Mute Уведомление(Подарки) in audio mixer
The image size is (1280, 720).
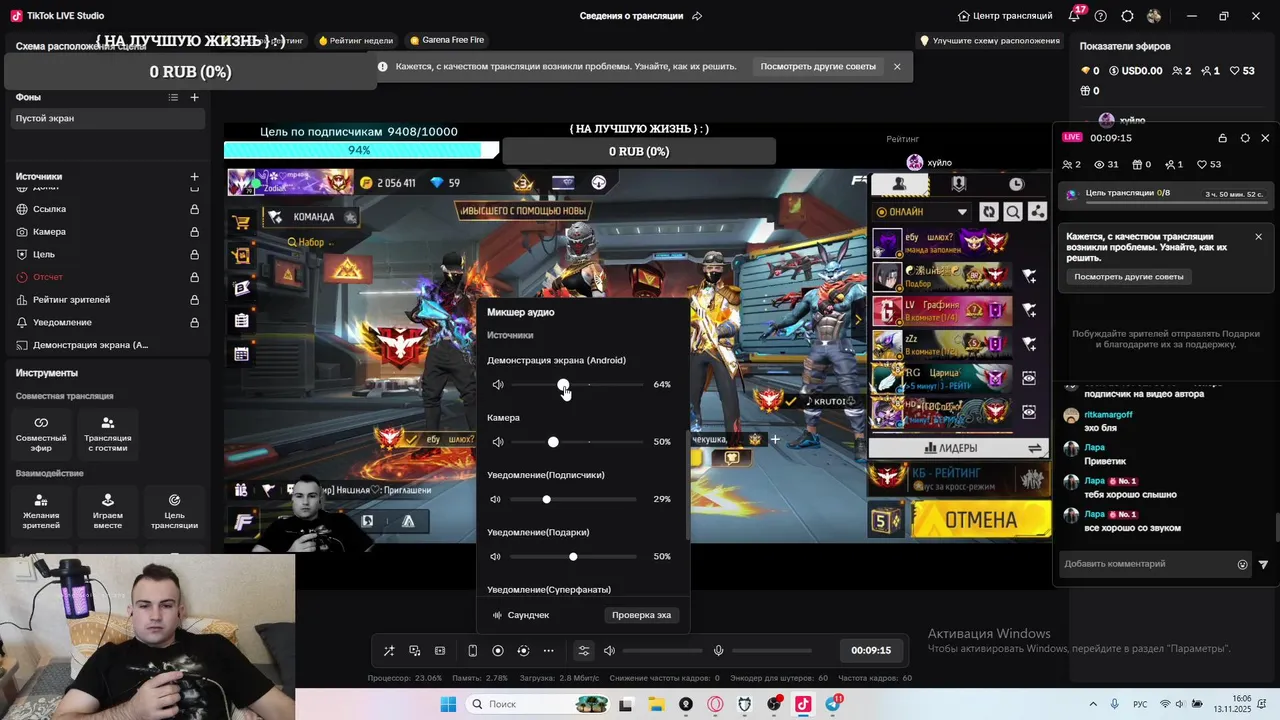click(495, 556)
